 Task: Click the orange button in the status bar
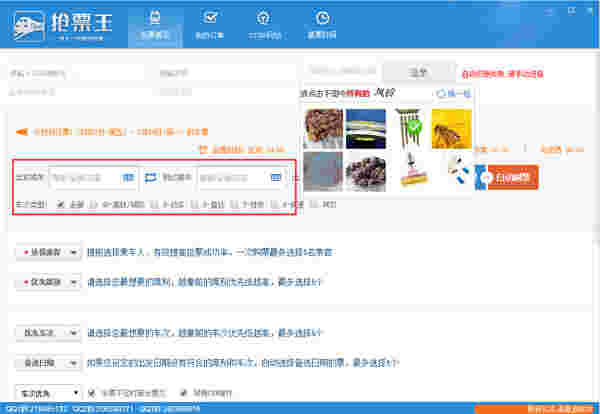(x=534, y=409)
